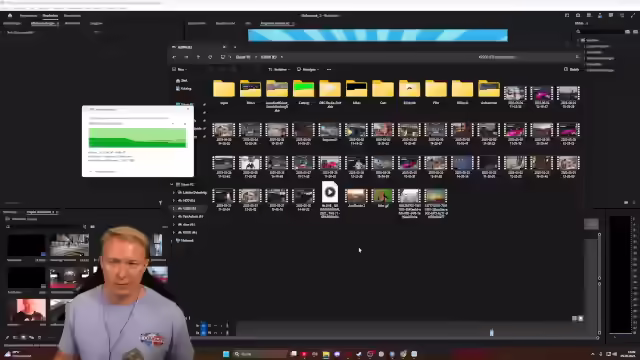640x360 pixels.
Task: Go up one folder level in Explorer
Action: pyautogui.click(x=198, y=57)
